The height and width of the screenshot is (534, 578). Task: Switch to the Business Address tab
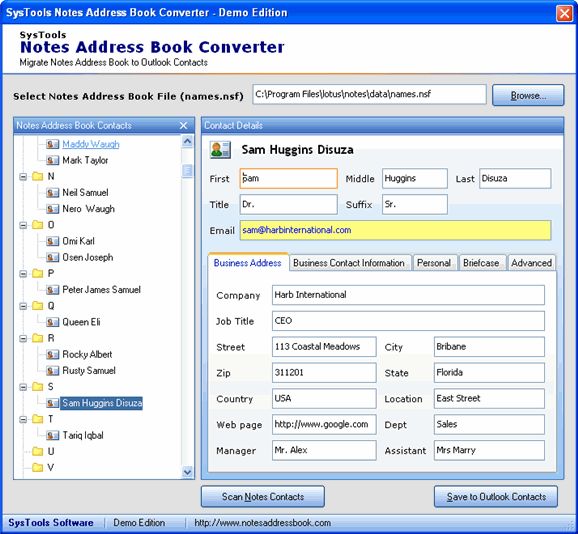tap(248, 263)
